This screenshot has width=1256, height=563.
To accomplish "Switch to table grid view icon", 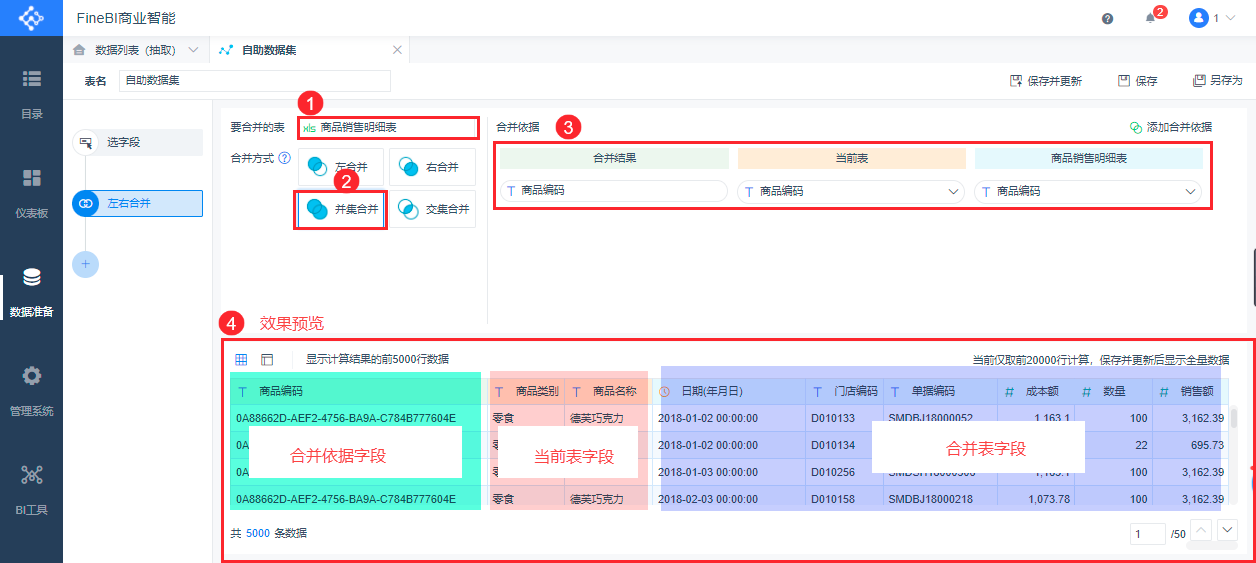I will pyautogui.click(x=241, y=359).
